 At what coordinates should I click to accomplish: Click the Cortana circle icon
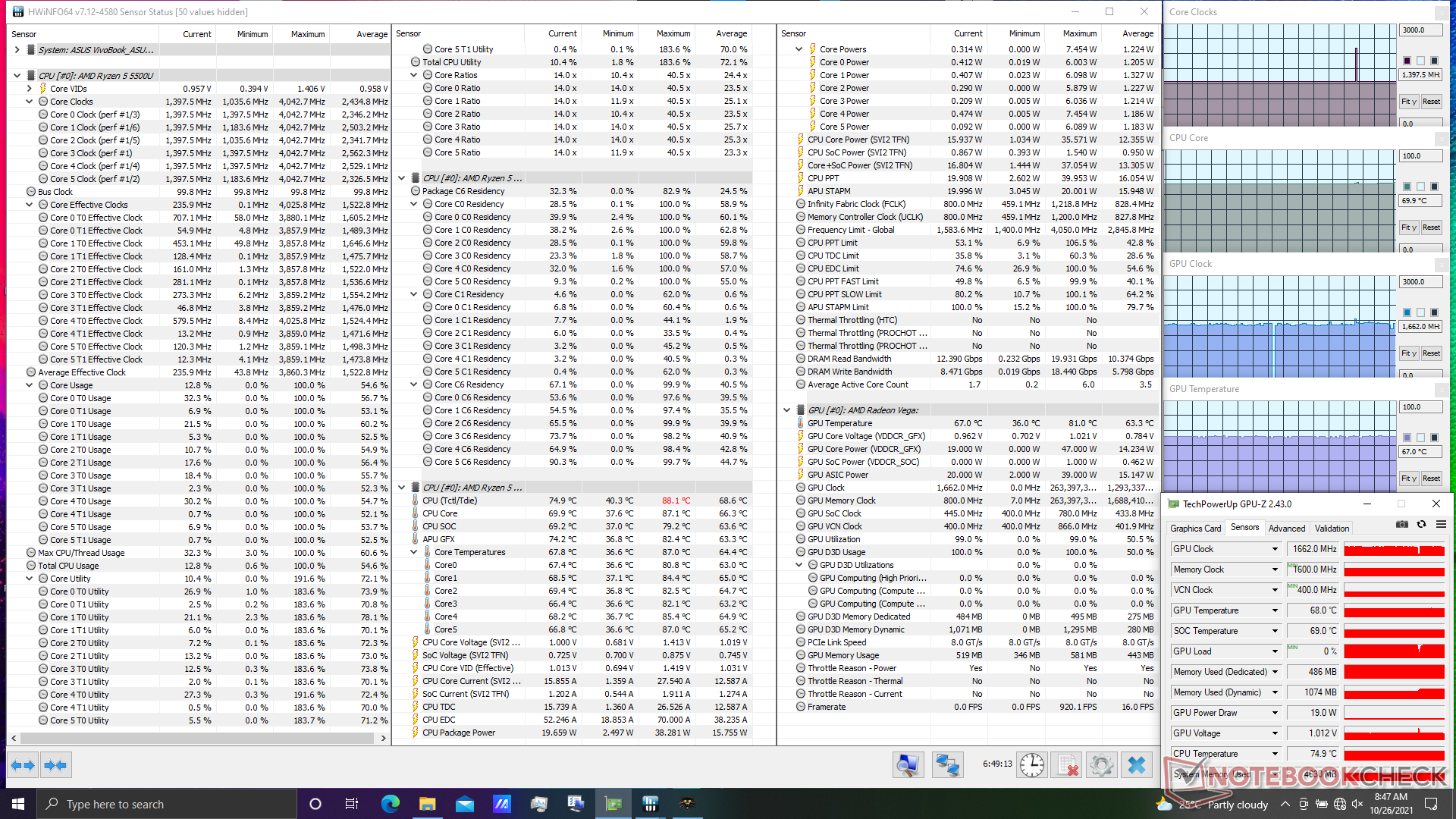tap(315, 804)
